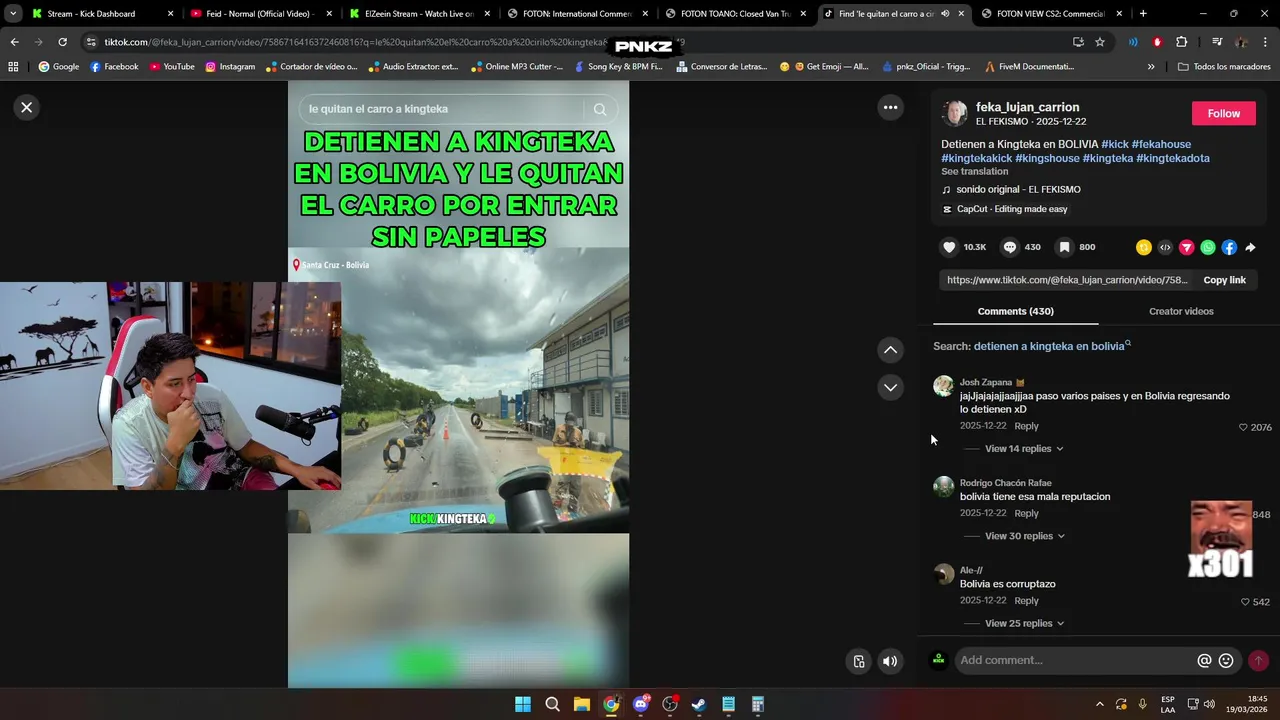Go to previous video with up arrow
This screenshot has width=1280, height=720.
[890, 350]
